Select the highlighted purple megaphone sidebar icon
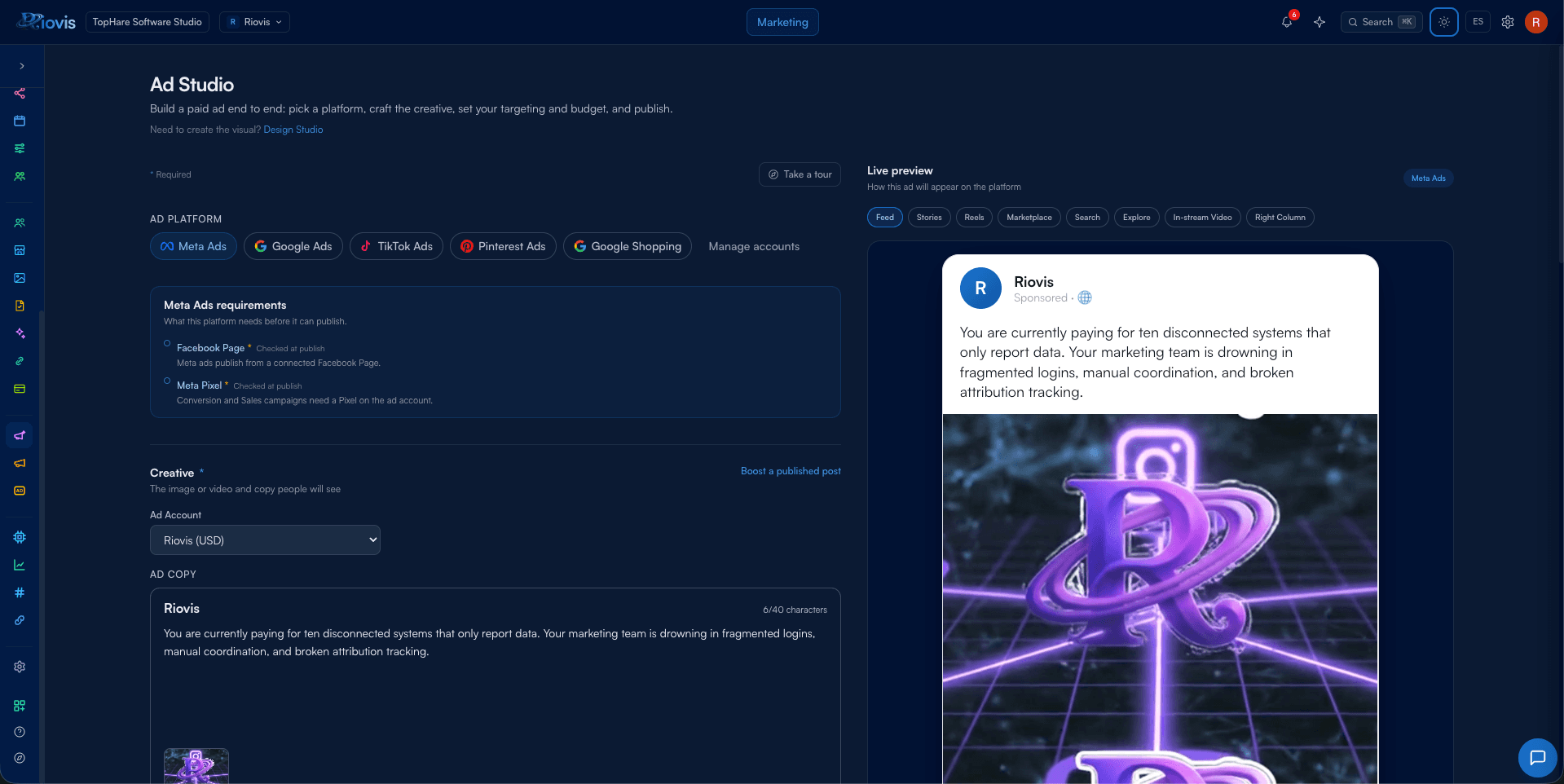The width and height of the screenshot is (1564, 784). pos(20,435)
